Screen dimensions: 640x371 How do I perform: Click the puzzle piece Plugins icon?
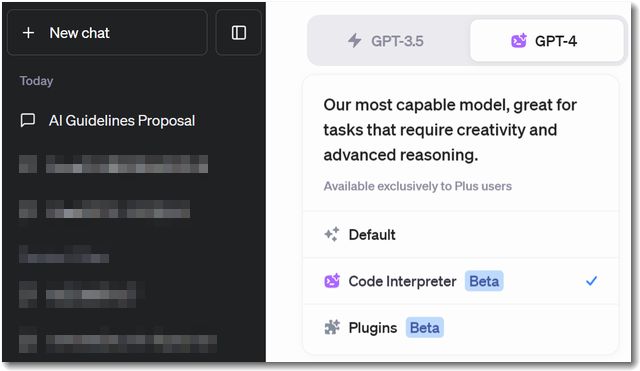pos(332,327)
